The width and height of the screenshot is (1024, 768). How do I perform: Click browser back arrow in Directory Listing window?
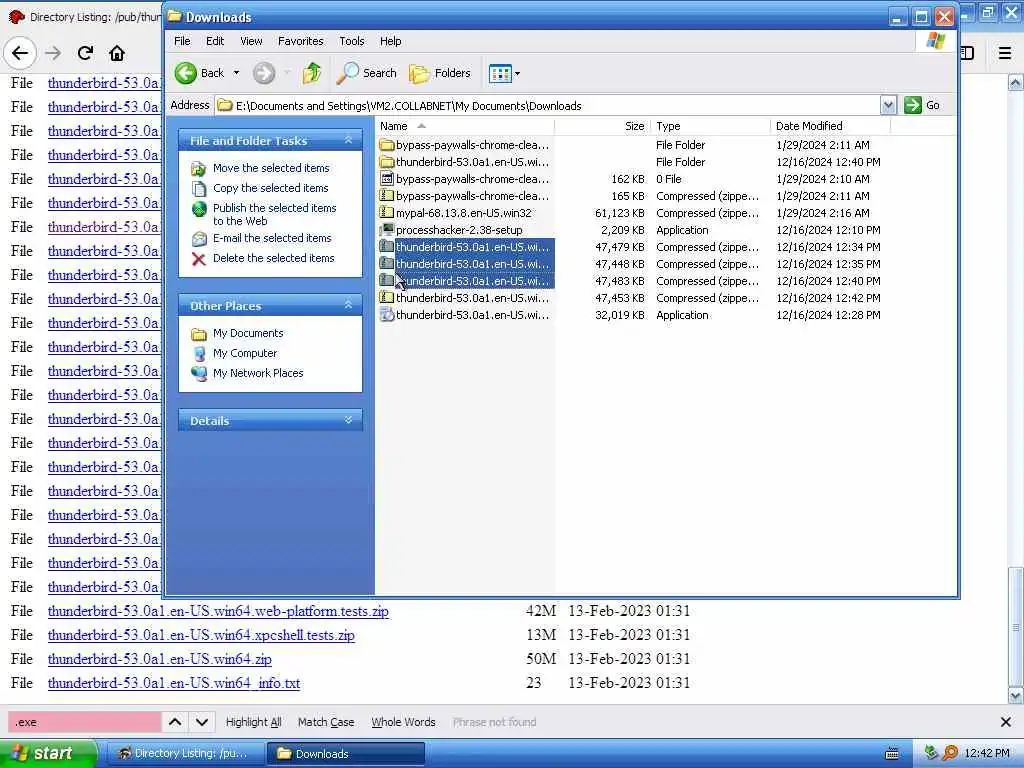(x=20, y=53)
